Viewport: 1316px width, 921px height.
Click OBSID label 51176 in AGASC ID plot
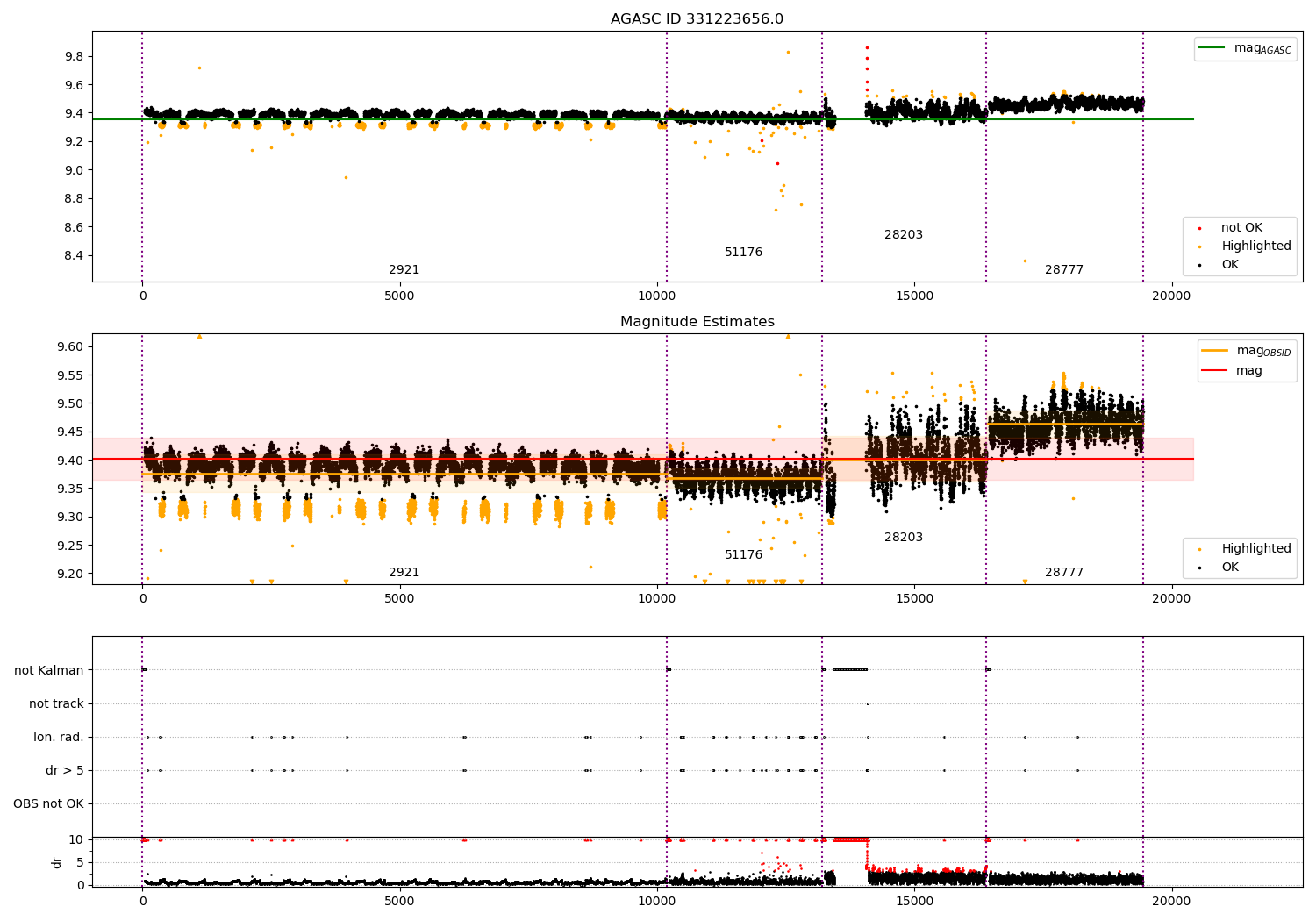pos(743,253)
